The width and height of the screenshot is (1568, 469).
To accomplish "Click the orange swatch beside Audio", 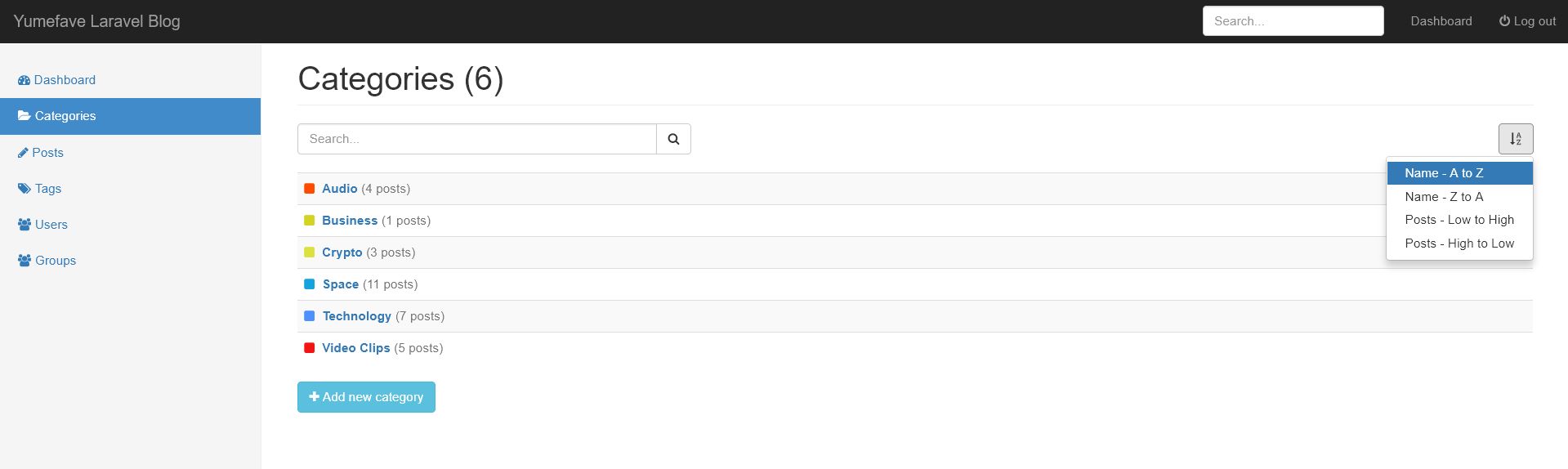I will [310, 189].
